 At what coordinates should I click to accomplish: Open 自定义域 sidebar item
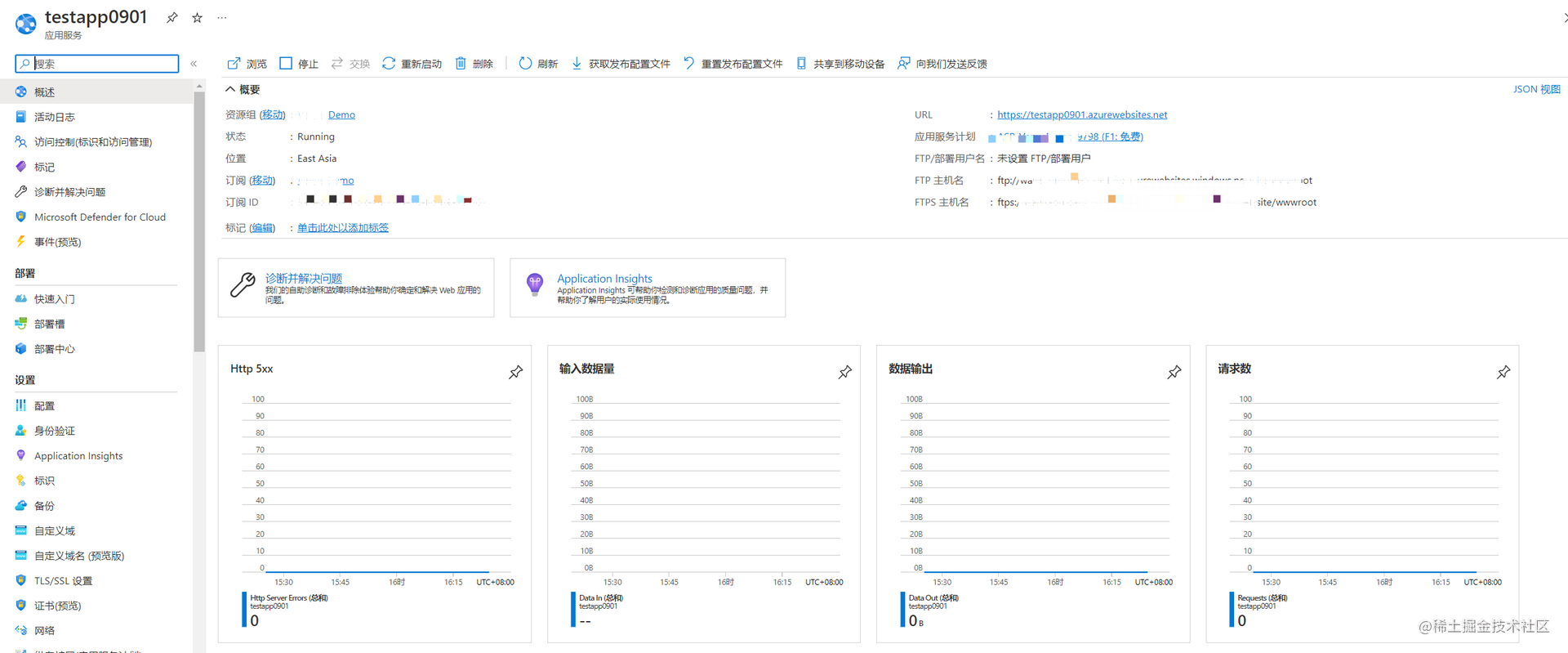coord(96,531)
